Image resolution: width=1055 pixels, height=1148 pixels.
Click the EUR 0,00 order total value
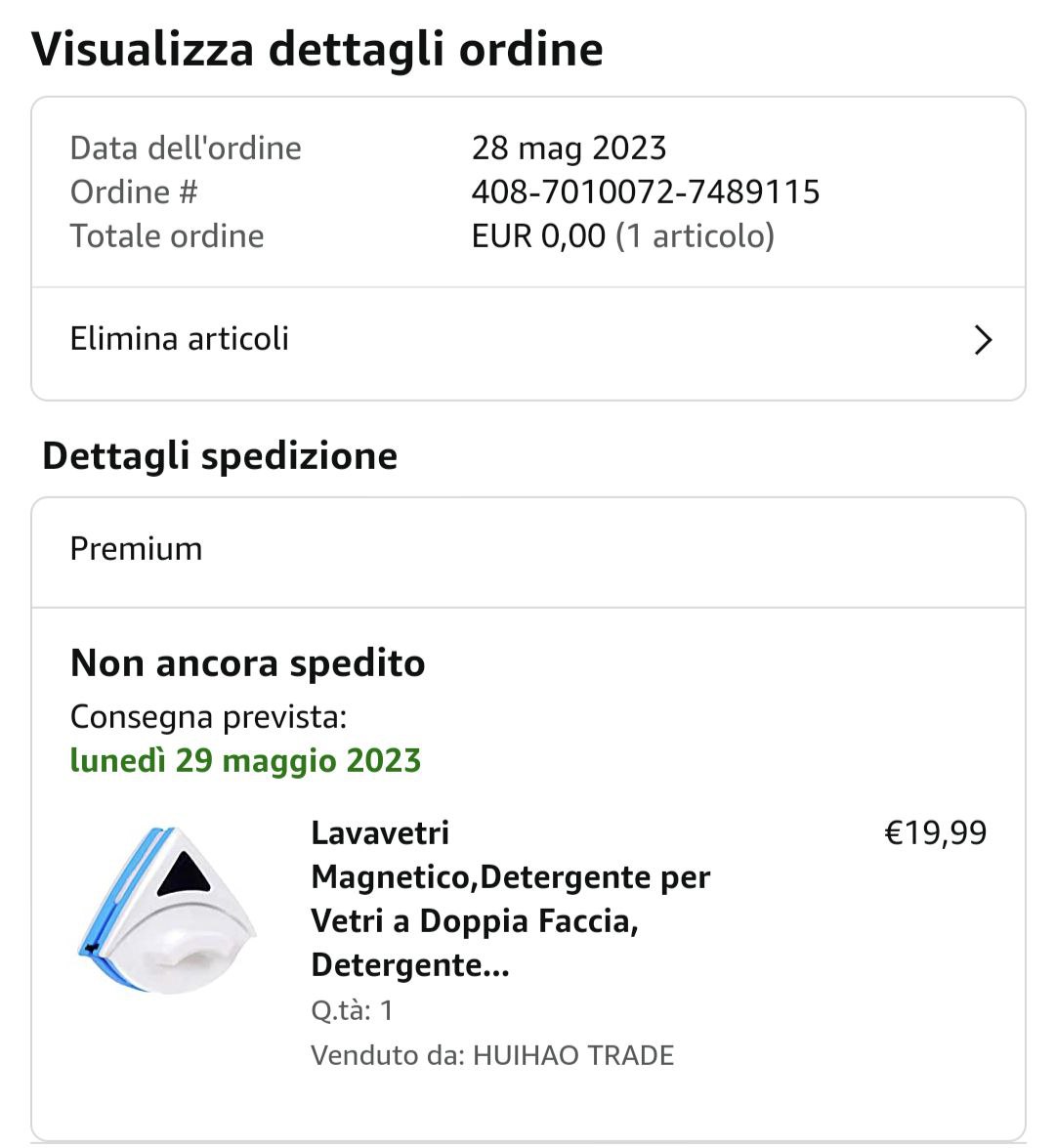click(x=538, y=235)
